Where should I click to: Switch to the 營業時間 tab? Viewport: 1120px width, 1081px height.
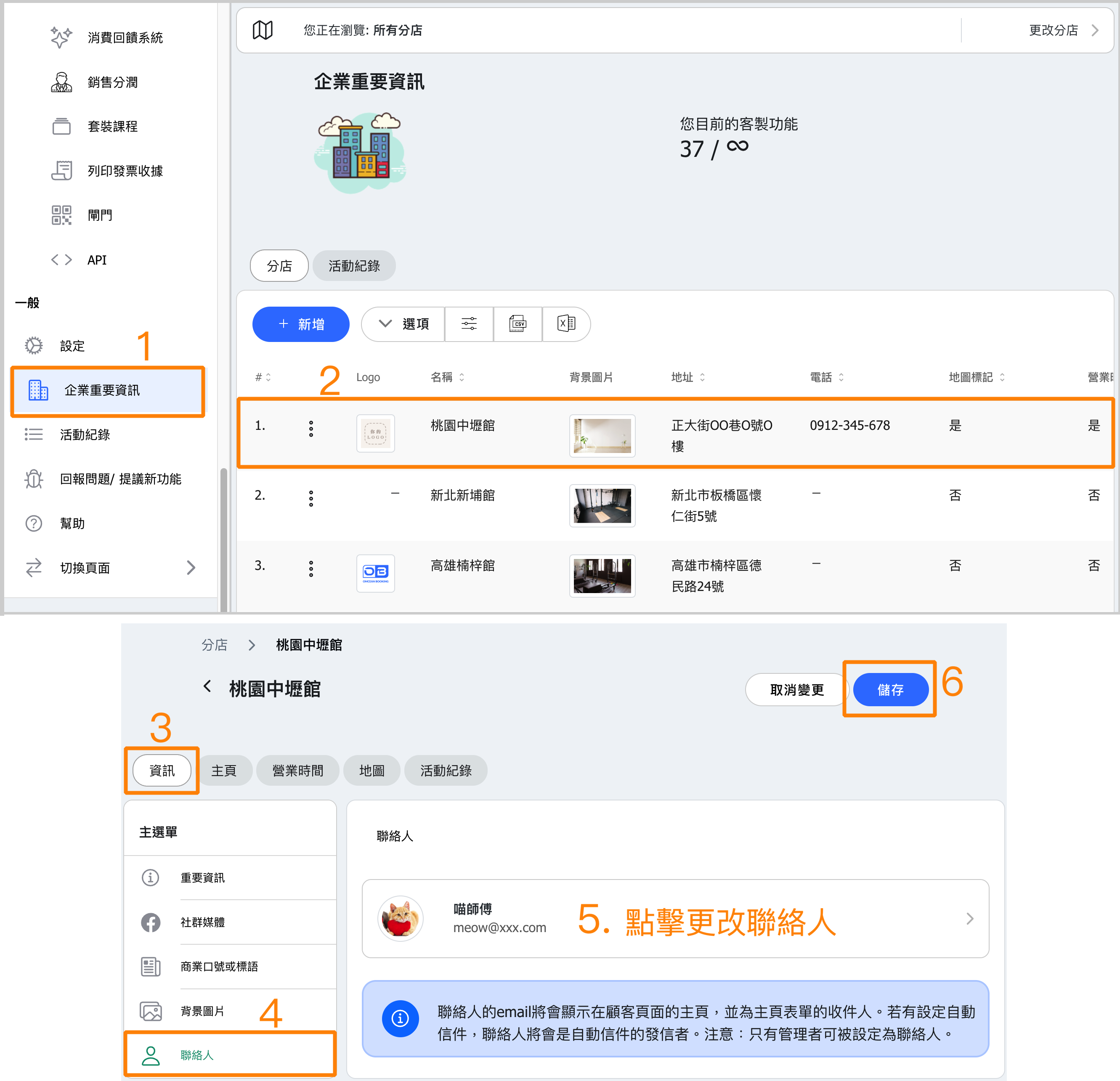298,770
